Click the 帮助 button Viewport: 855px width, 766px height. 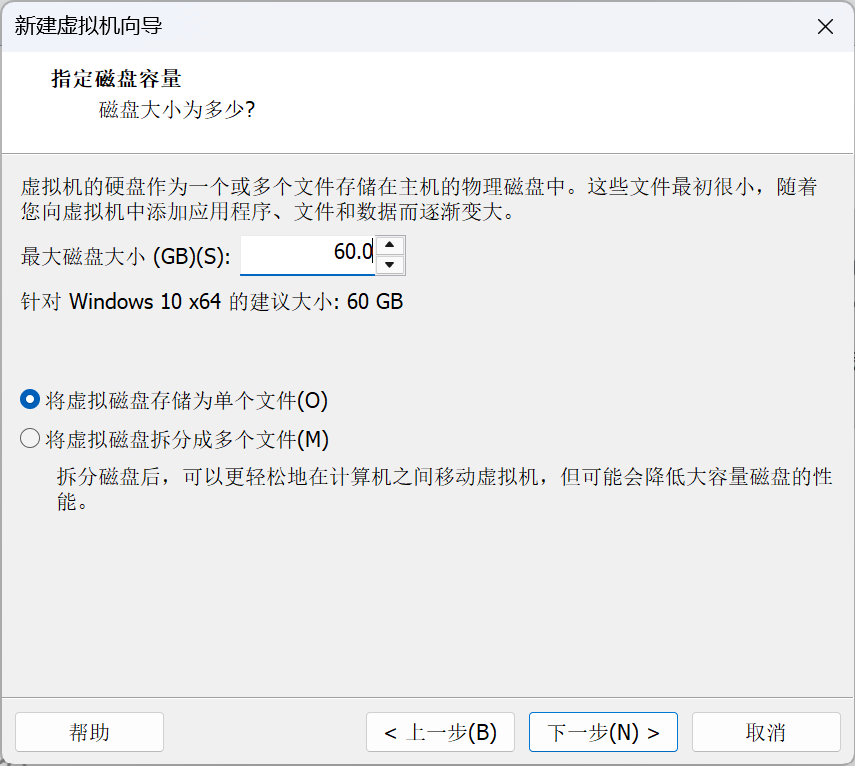[89, 732]
